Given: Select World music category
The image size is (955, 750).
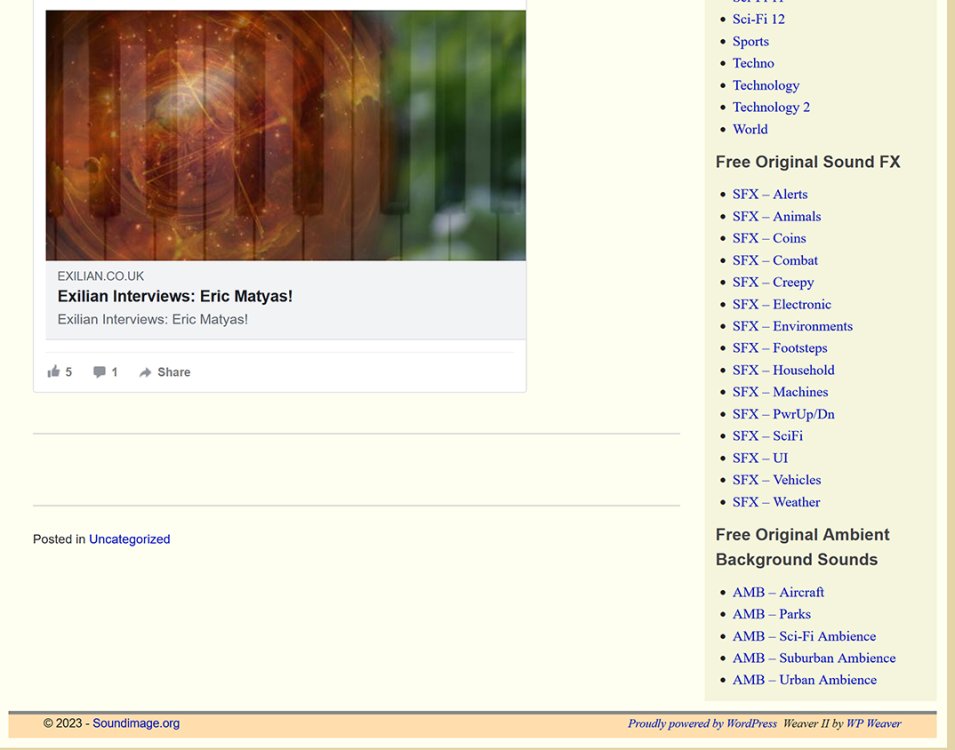Looking at the screenshot, I should coord(750,129).
